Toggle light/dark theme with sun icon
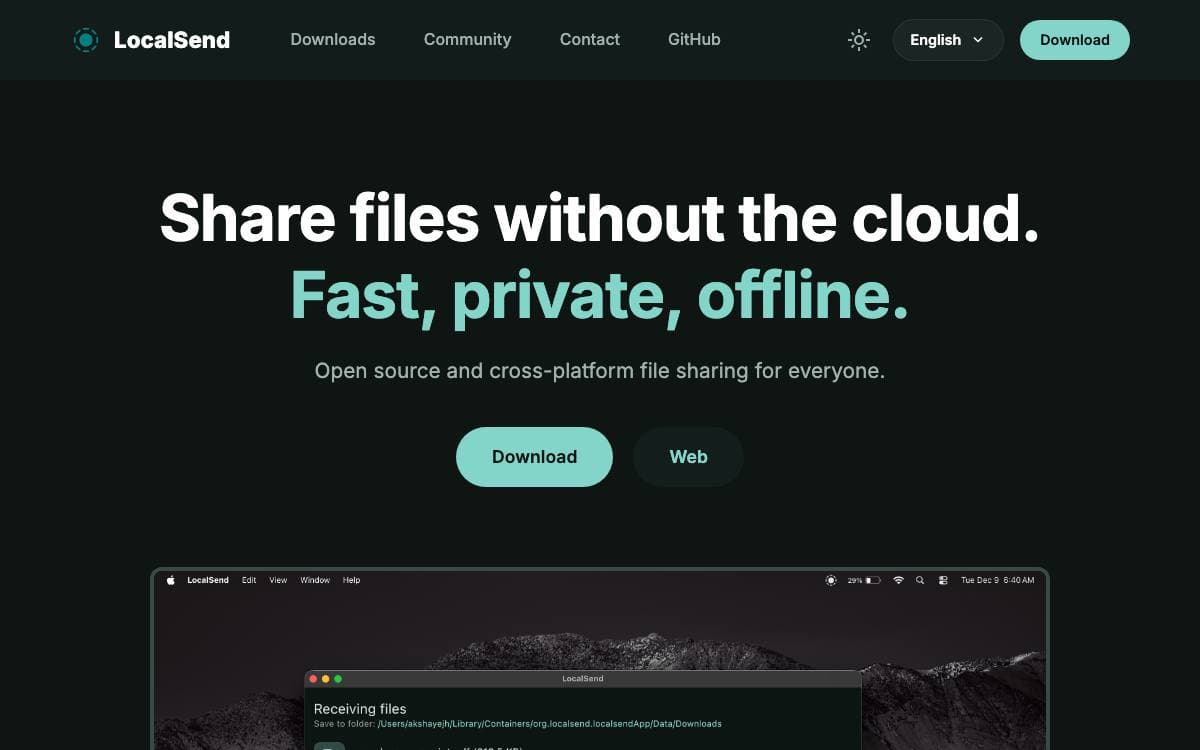 coord(859,40)
